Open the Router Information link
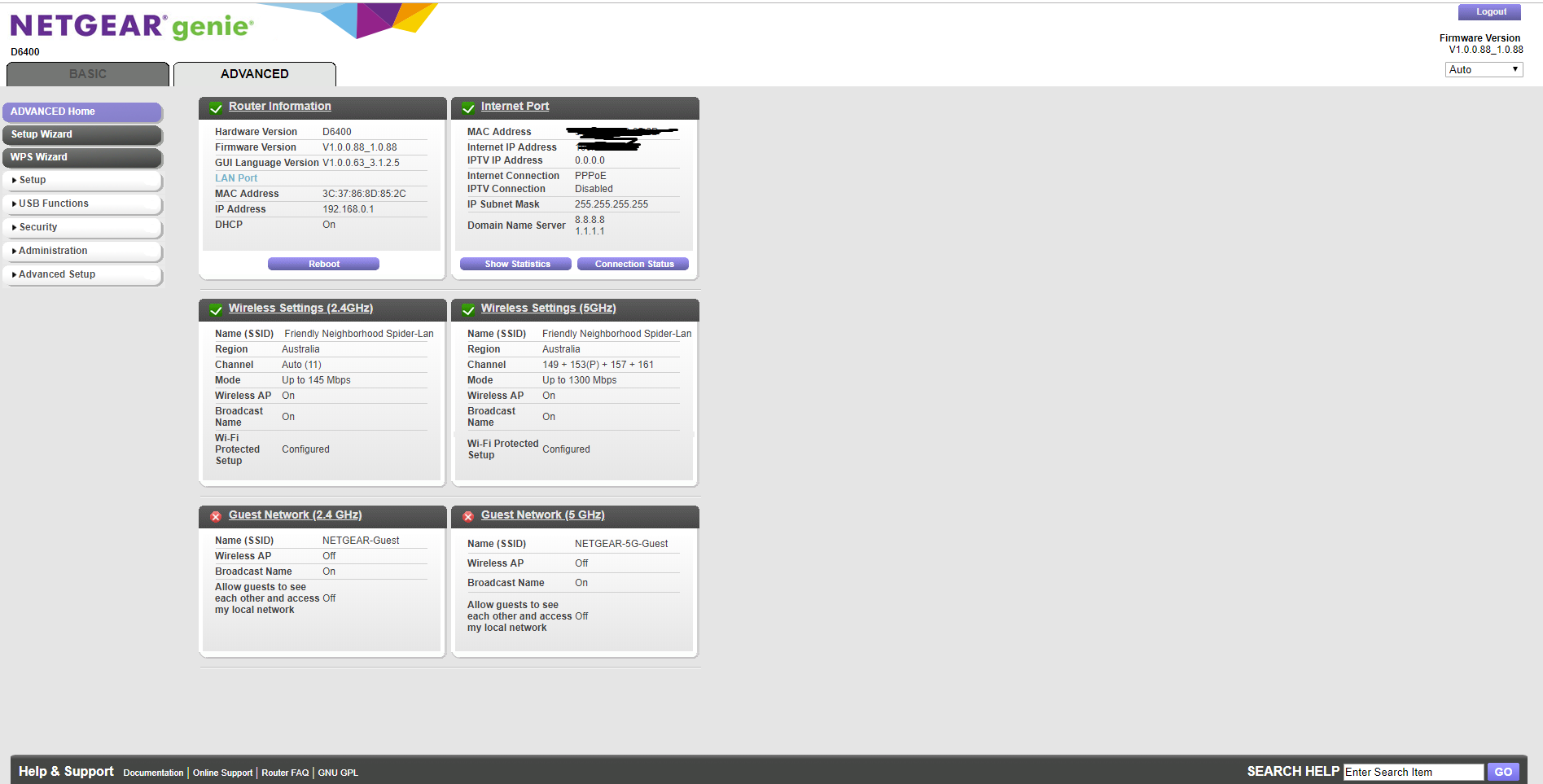 click(x=279, y=106)
